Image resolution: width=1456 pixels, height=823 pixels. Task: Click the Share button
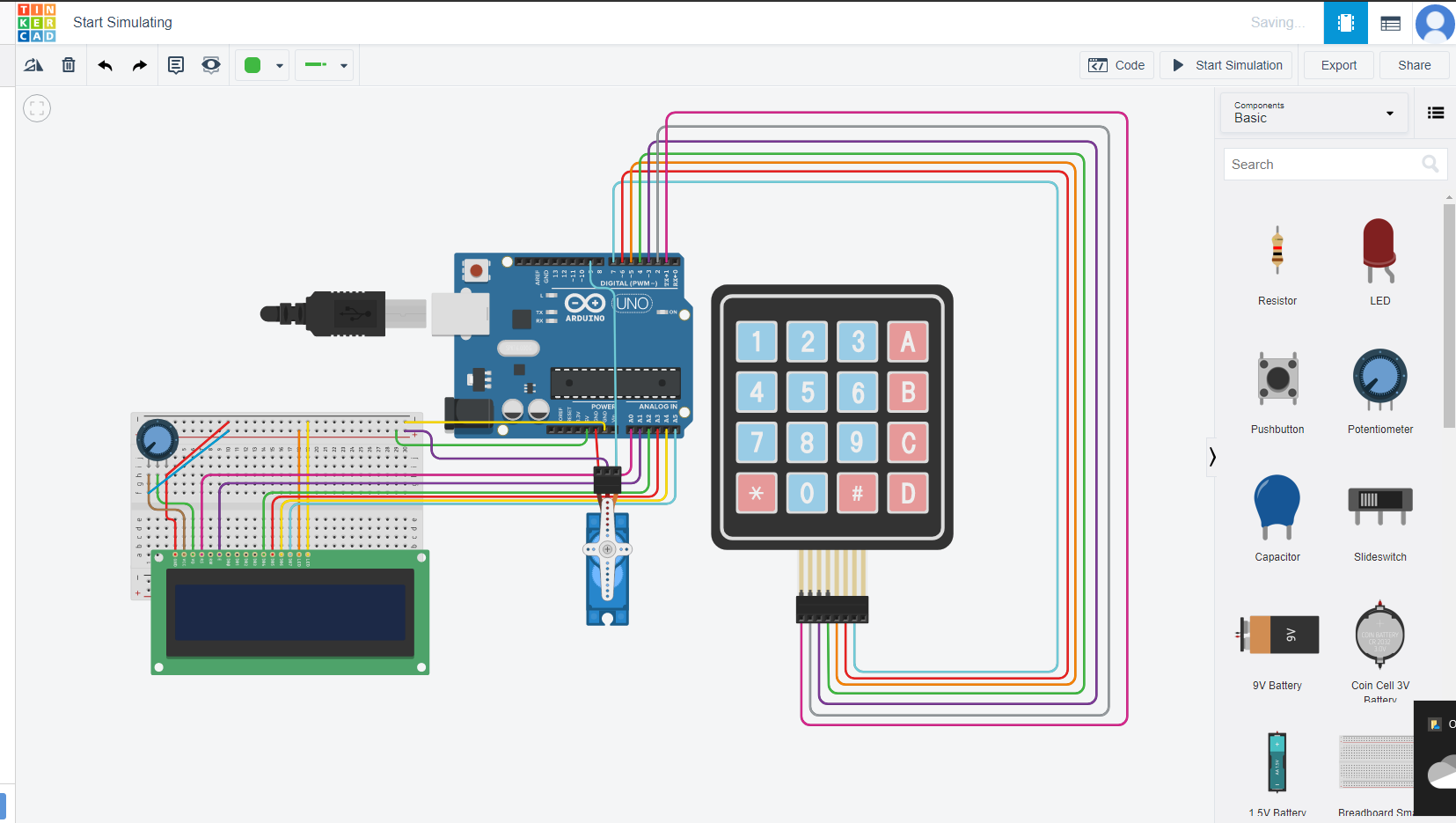[1414, 65]
